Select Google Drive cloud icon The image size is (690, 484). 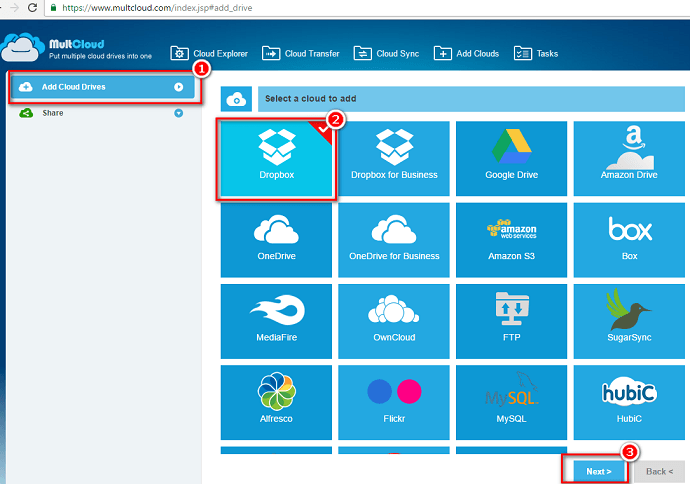[511, 158]
